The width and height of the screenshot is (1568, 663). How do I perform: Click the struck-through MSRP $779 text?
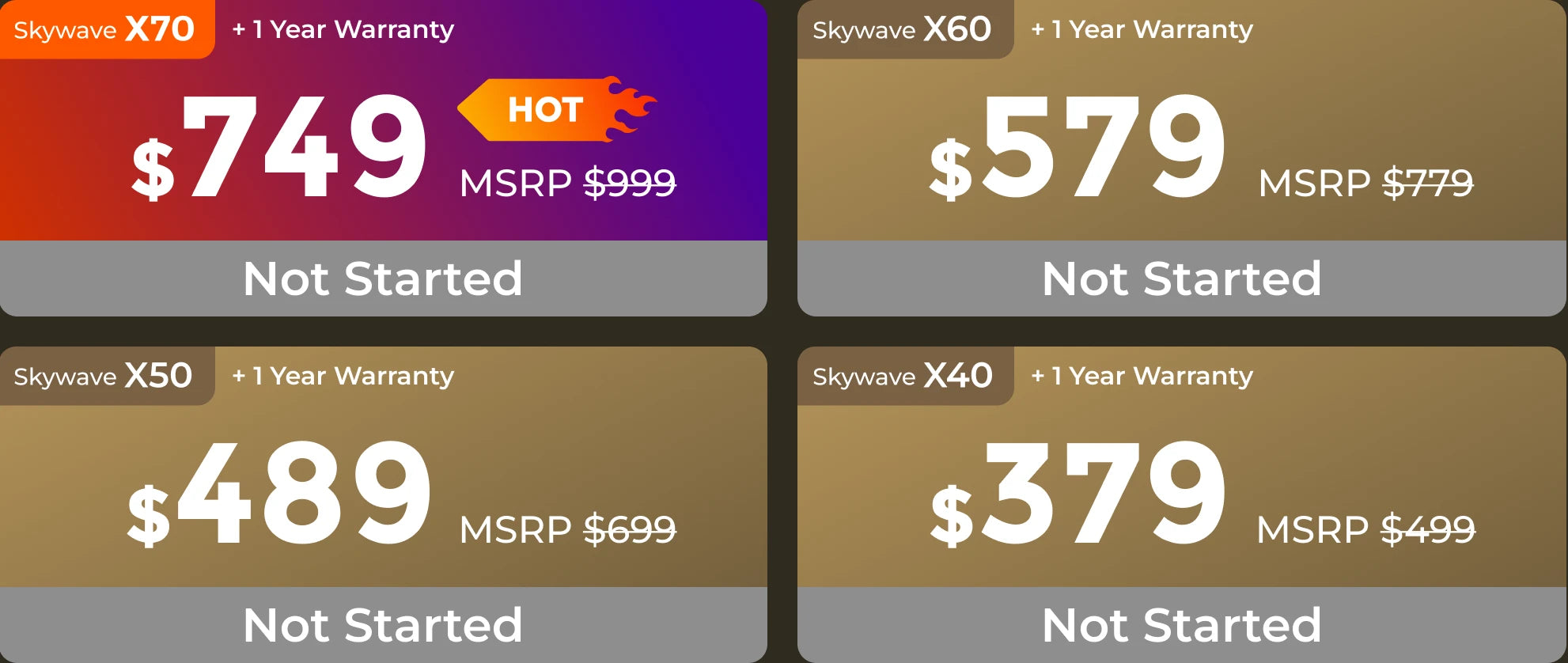(1365, 183)
